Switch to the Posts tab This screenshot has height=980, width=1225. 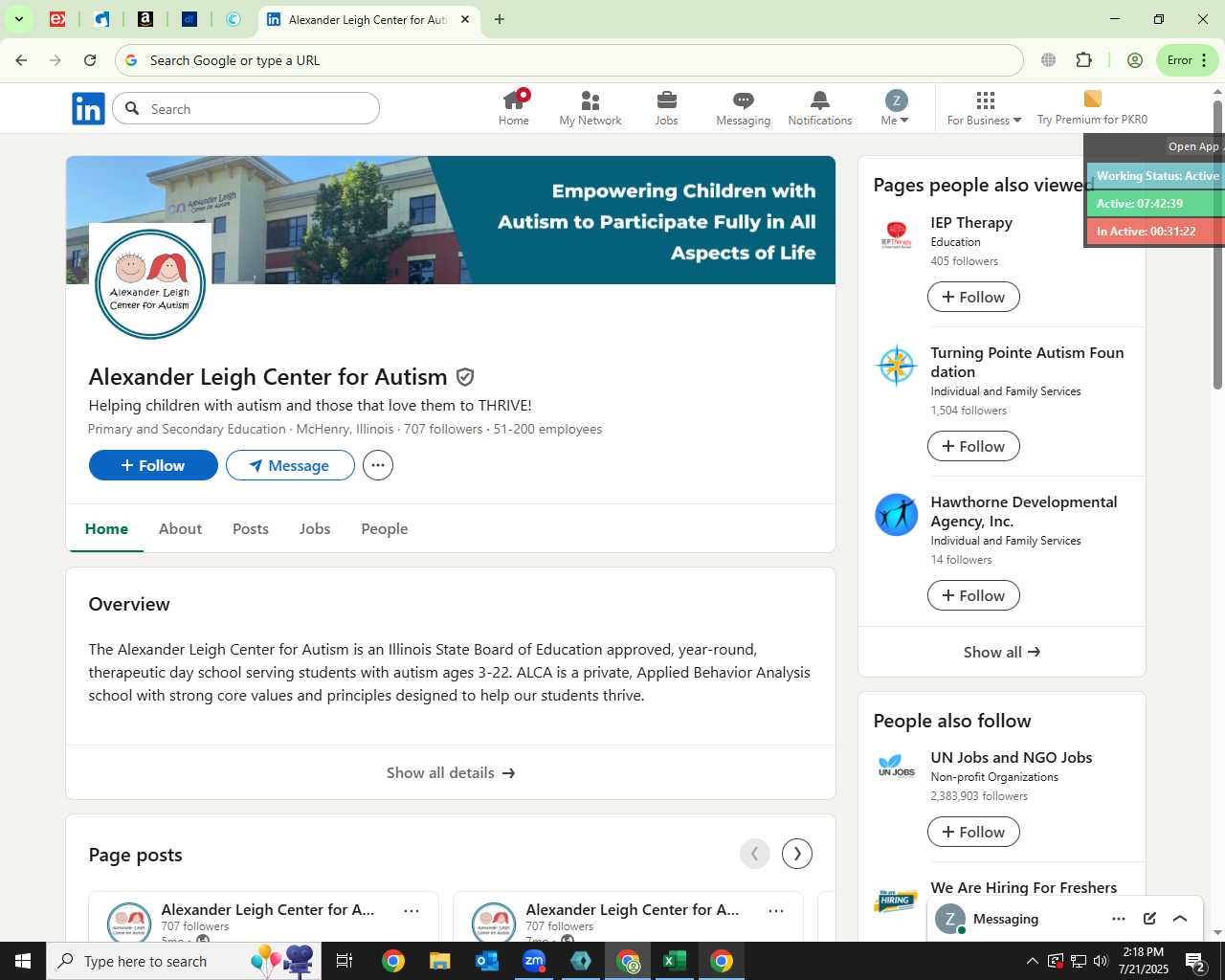(251, 528)
